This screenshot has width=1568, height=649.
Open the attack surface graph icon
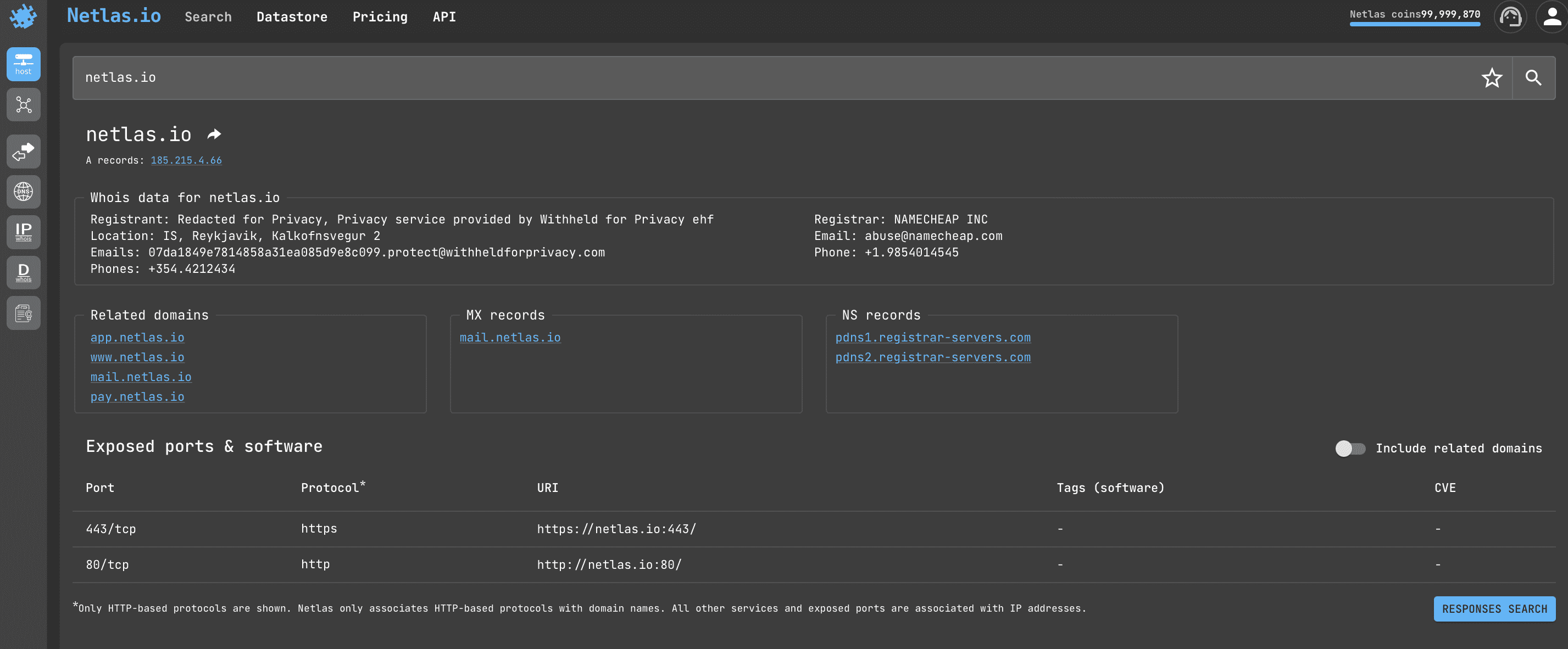(x=23, y=105)
